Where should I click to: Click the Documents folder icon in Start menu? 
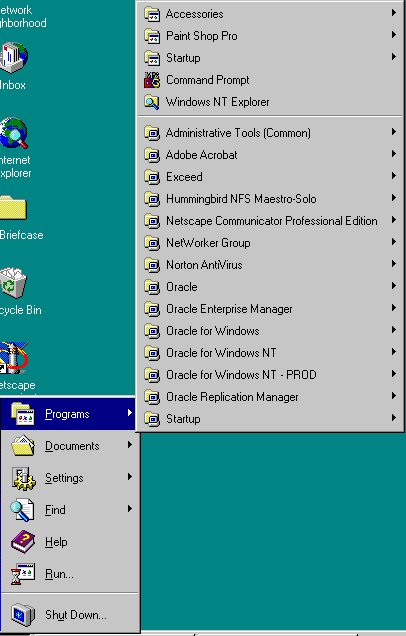[23, 446]
